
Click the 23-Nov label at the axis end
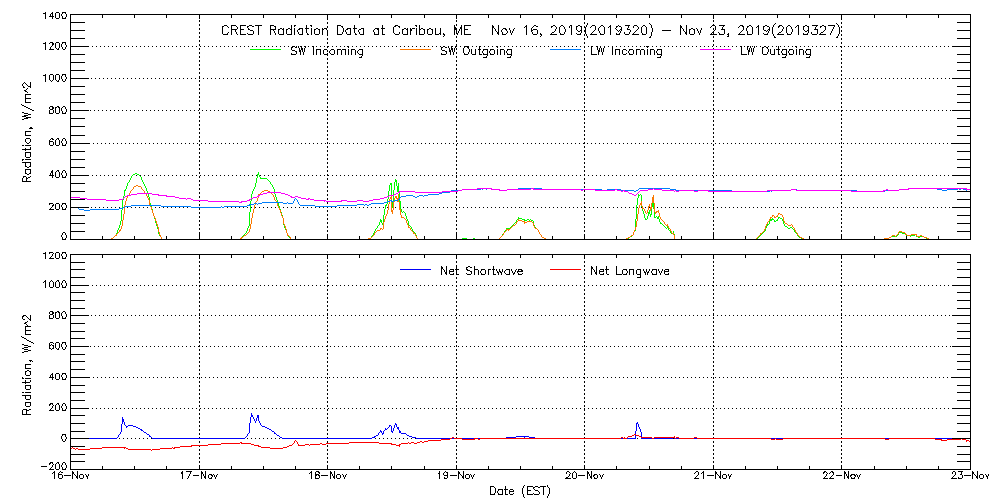click(968, 477)
